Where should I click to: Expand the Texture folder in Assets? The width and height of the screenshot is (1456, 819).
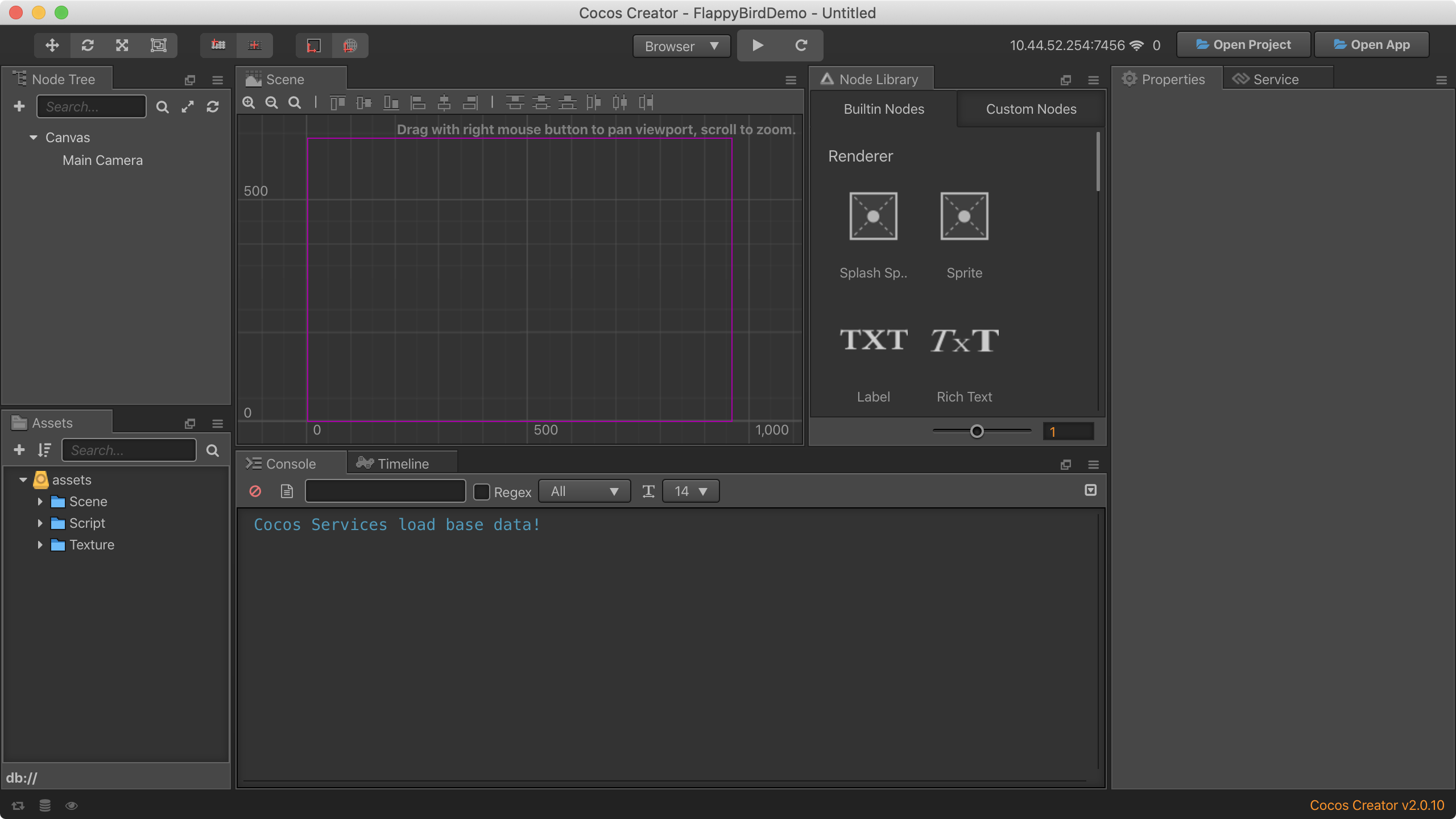tap(40, 545)
